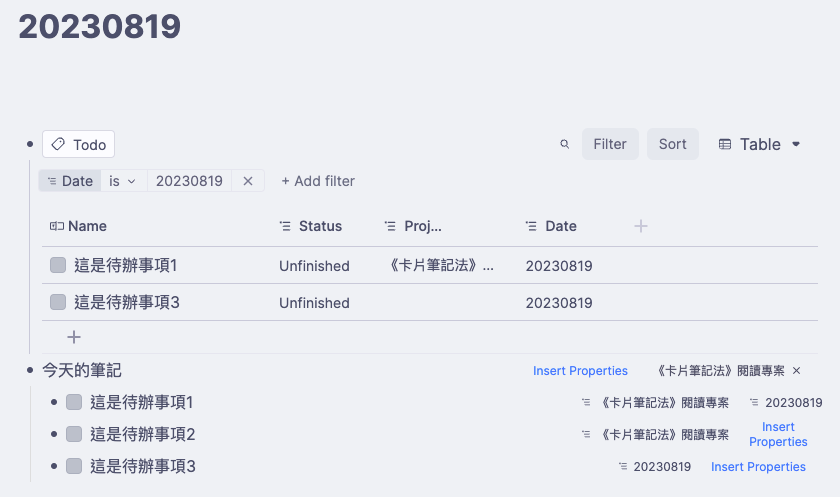Click the Sort button

click(x=672, y=144)
